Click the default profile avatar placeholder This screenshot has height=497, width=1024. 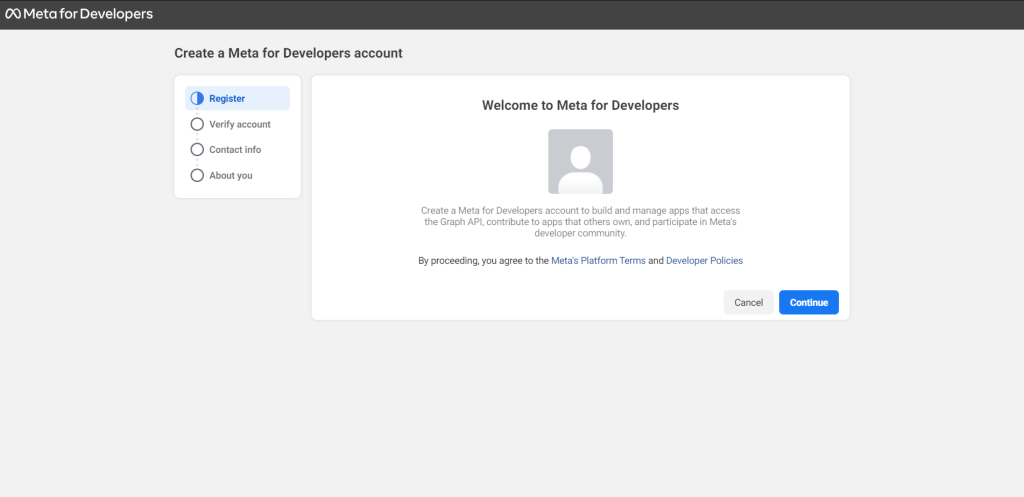(581, 161)
